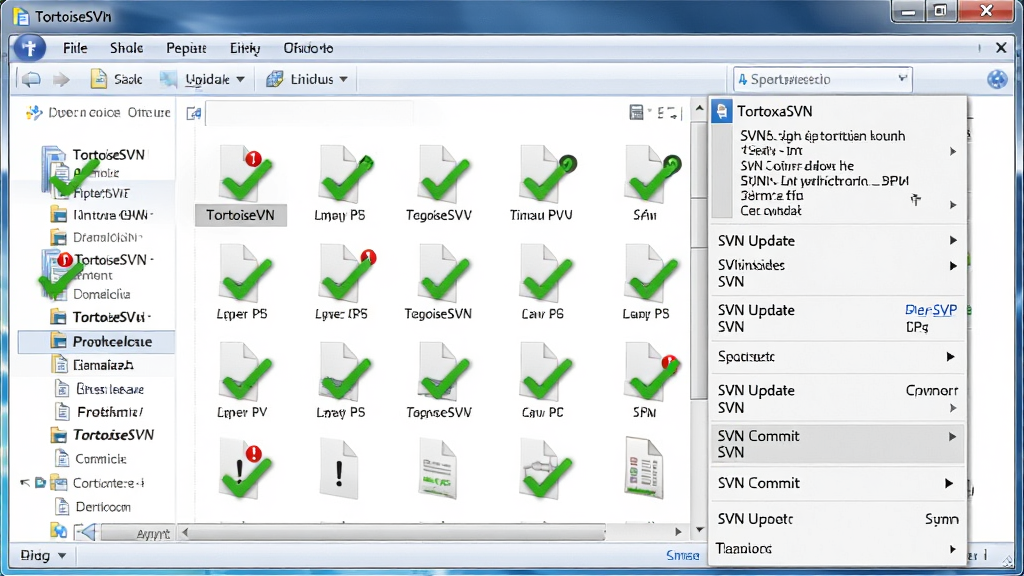Open the Eitkiy menu
Image resolution: width=1024 pixels, height=576 pixels.
click(x=245, y=48)
